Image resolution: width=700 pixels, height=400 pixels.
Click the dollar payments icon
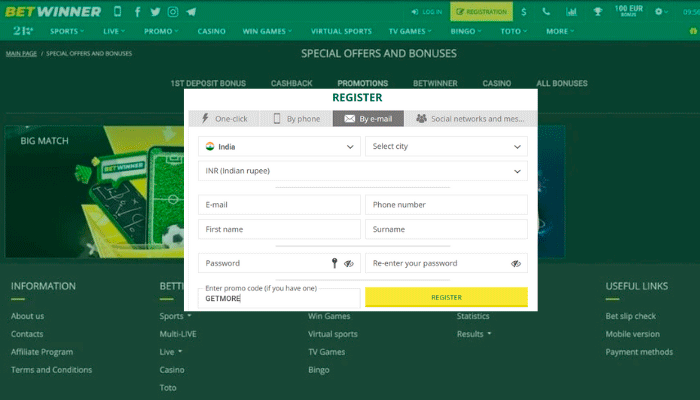[x=524, y=12]
